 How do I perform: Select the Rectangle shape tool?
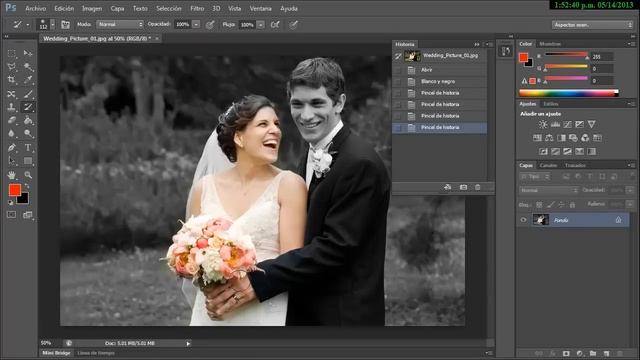28,161
